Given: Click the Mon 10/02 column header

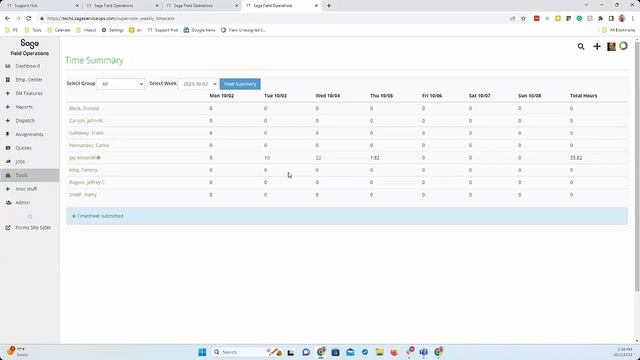Looking at the screenshot, I should tap(222, 96).
